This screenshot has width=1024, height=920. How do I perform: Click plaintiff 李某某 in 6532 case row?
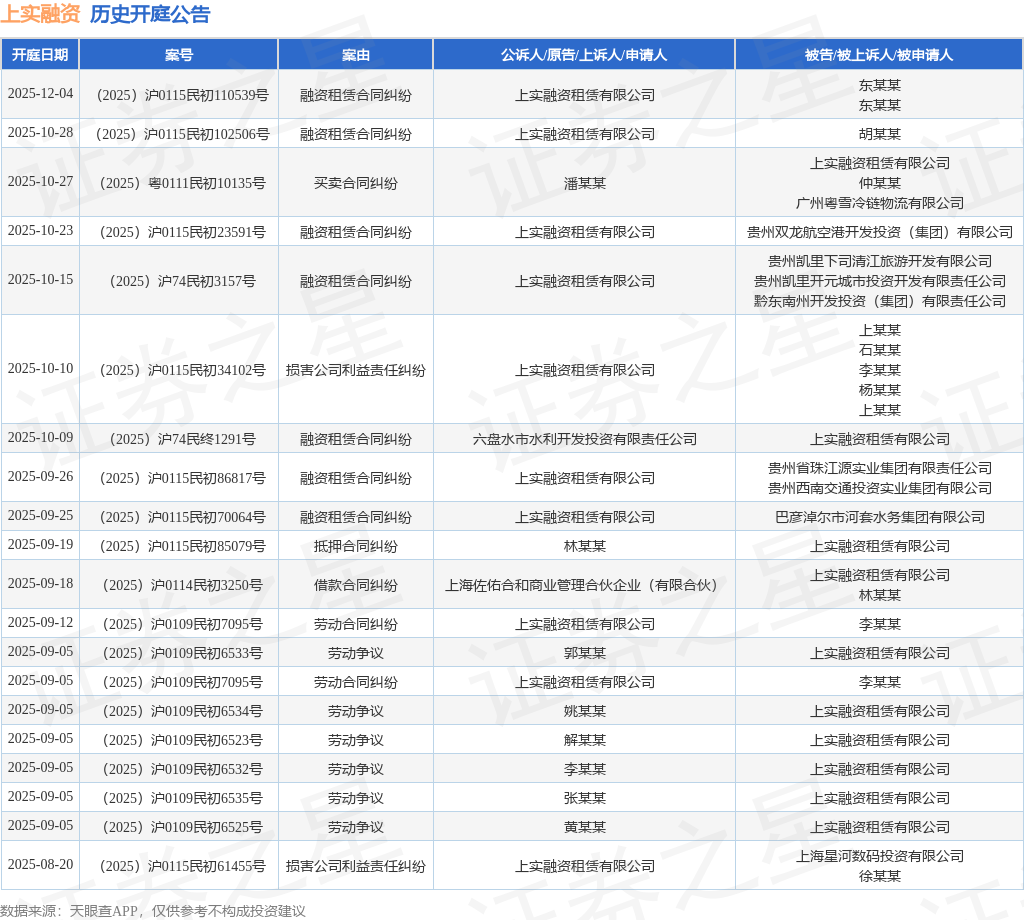coord(584,770)
